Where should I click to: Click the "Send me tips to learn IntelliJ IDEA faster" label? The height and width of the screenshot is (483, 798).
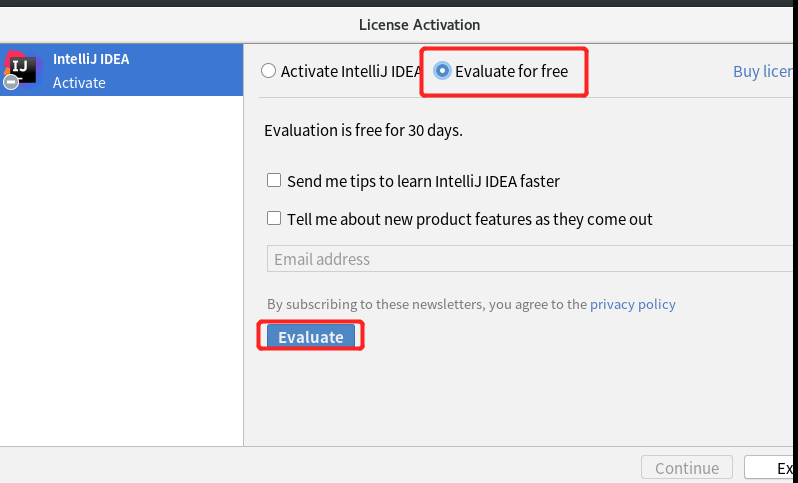pyautogui.click(x=423, y=182)
